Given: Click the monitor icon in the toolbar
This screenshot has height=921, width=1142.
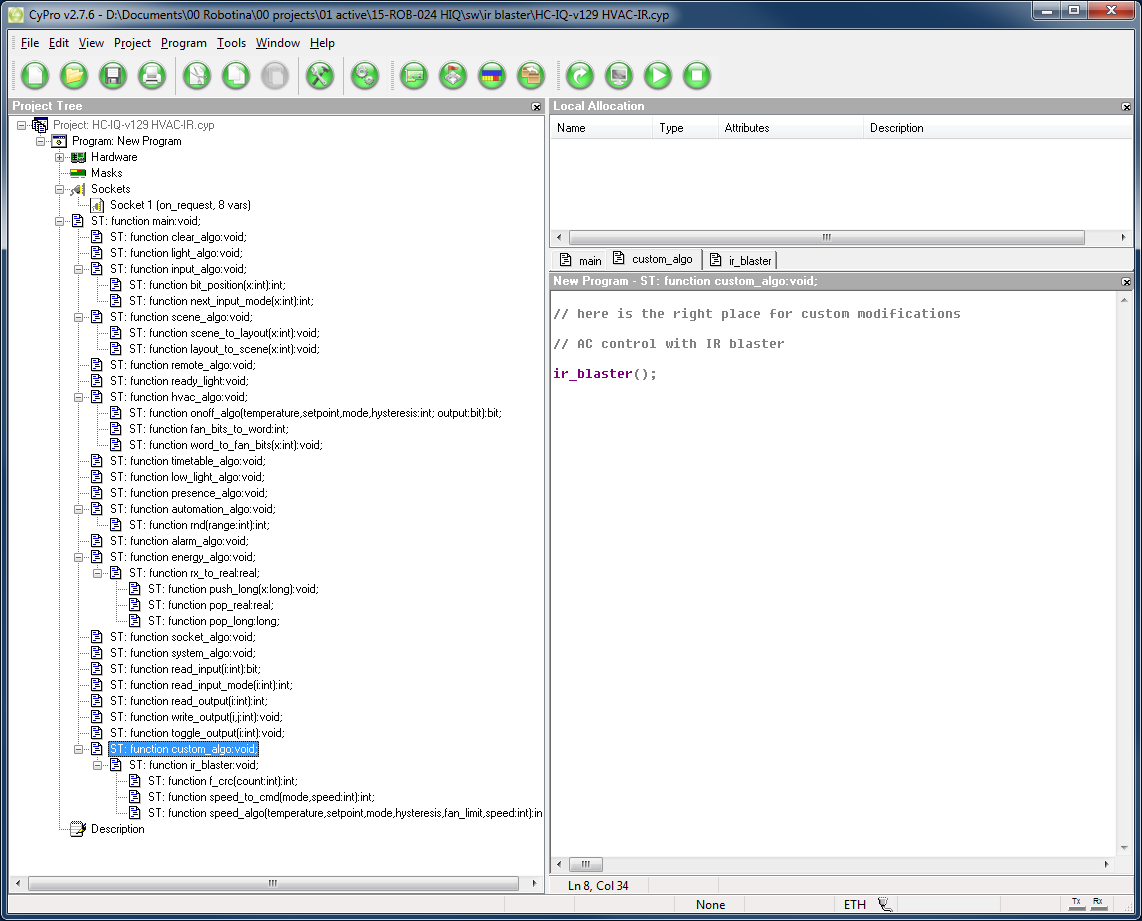Looking at the screenshot, I should point(619,76).
